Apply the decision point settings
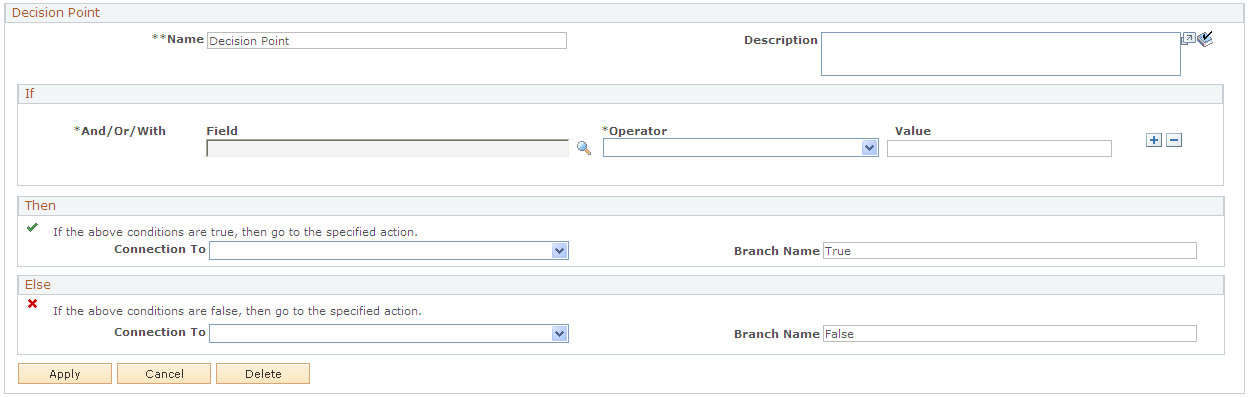The image size is (1250, 398). pos(65,374)
